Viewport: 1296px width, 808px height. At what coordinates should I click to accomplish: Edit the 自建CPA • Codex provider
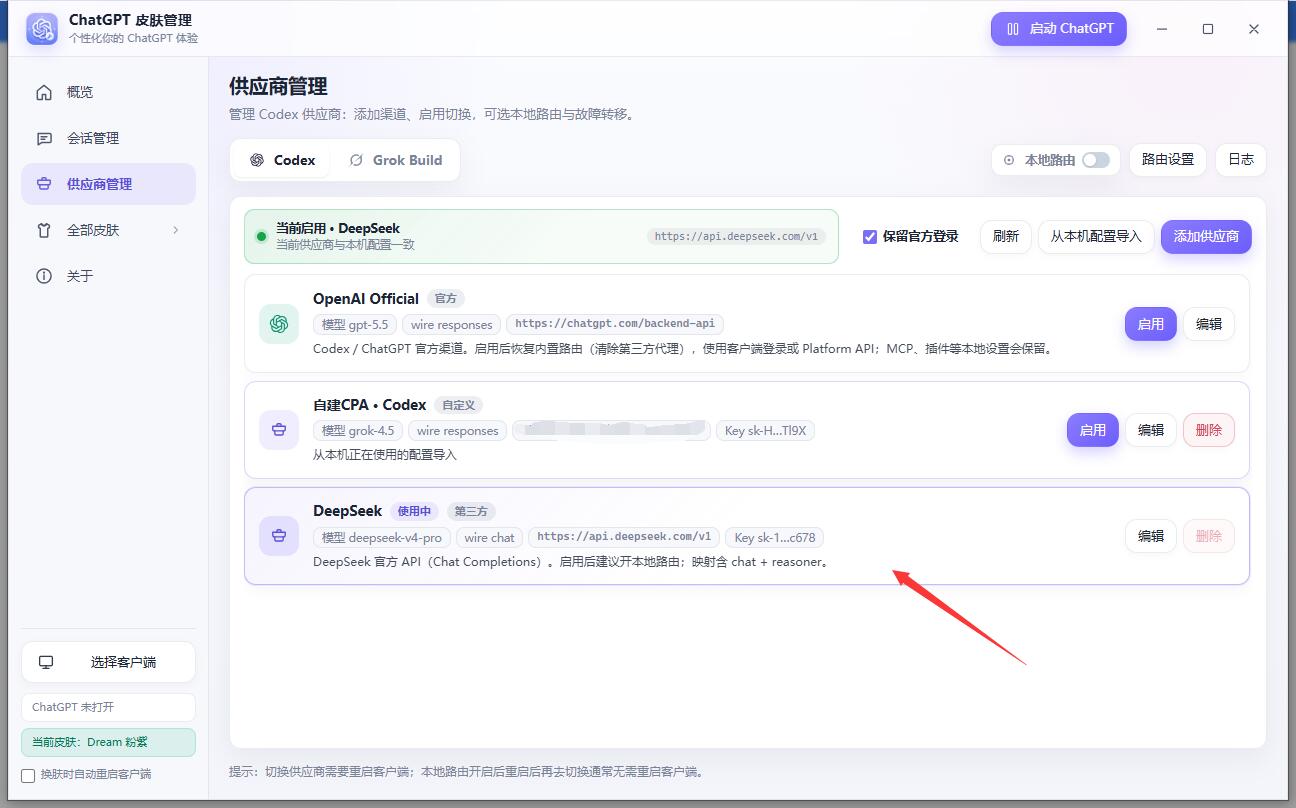click(x=1151, y=430)
